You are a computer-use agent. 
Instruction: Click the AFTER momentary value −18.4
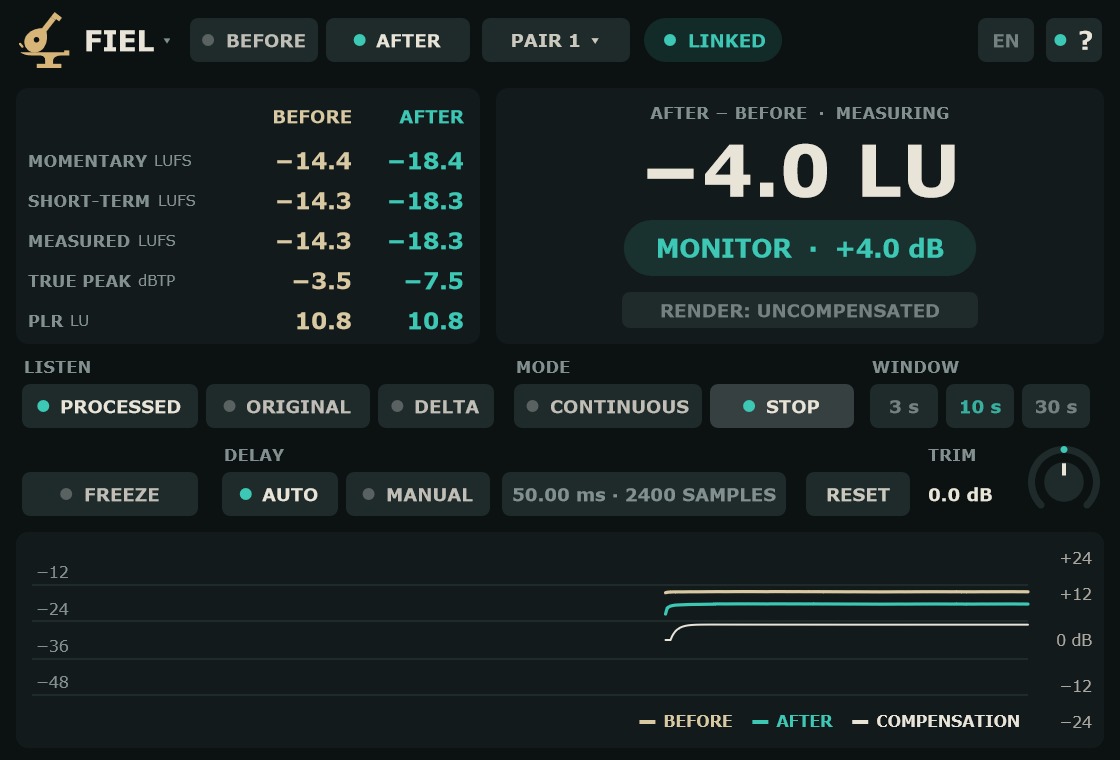point(426,161)
